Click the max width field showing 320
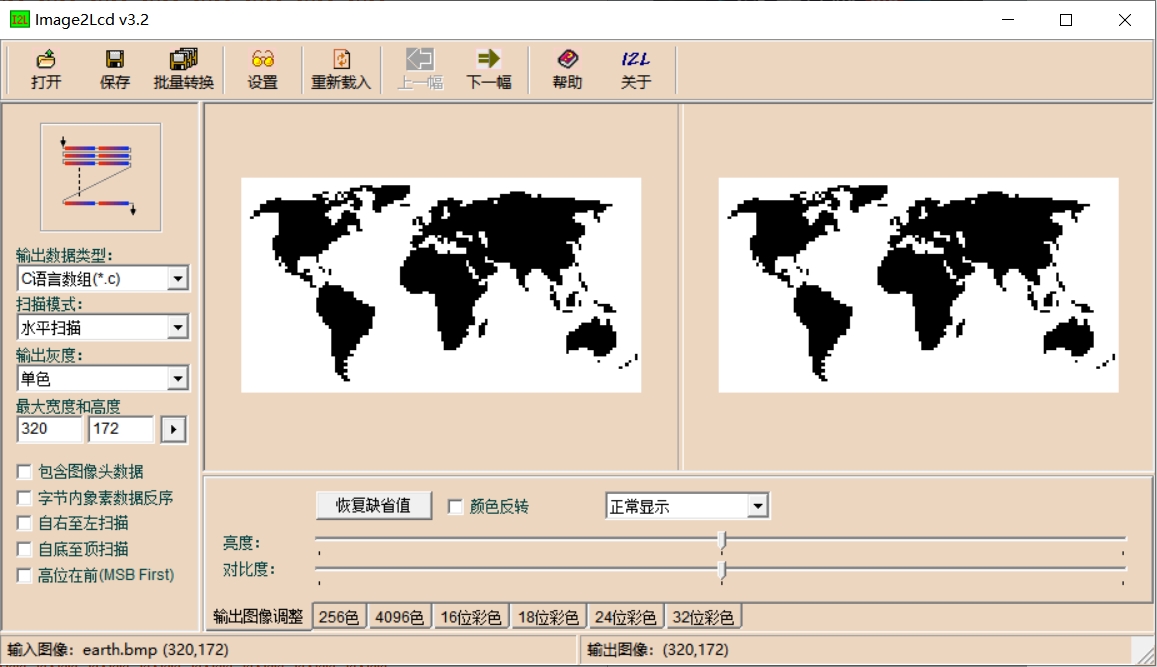This screenshot has width=1157, height=667. 49,429
